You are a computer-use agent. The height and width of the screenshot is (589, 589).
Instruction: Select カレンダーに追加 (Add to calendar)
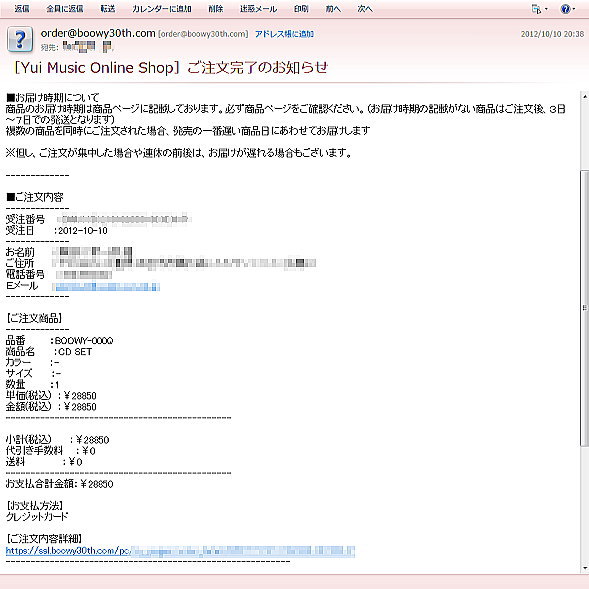point(162,9)
